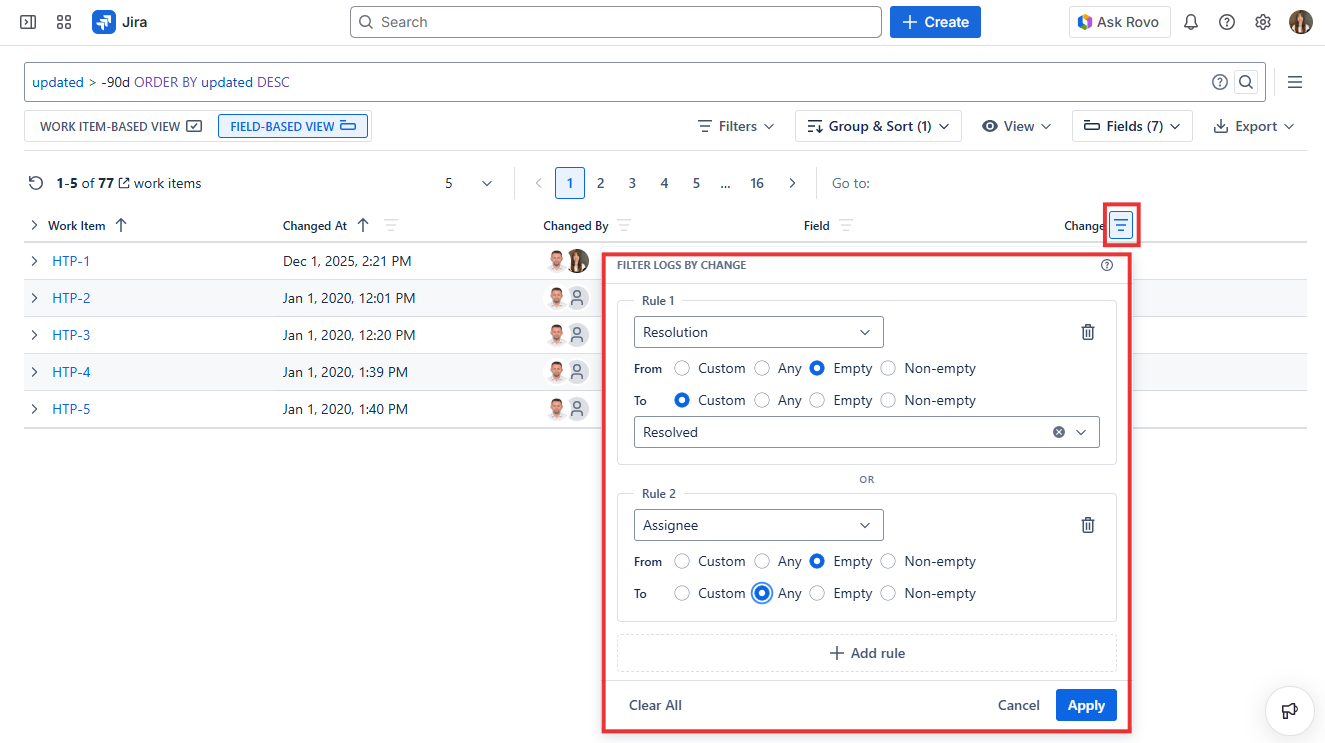1325x743 pixels.
Task: Open the Assignee field dropdown
Action: tap(758, 525)
